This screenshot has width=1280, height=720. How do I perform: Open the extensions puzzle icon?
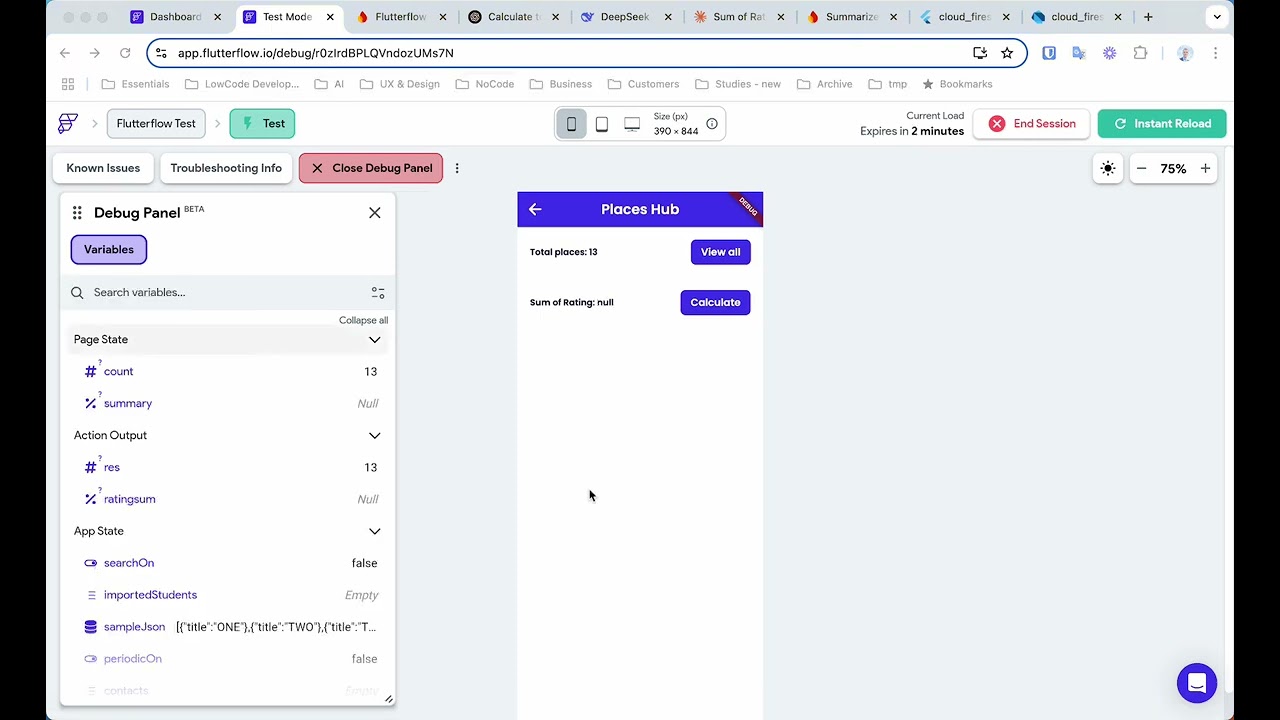point(1140,53)
